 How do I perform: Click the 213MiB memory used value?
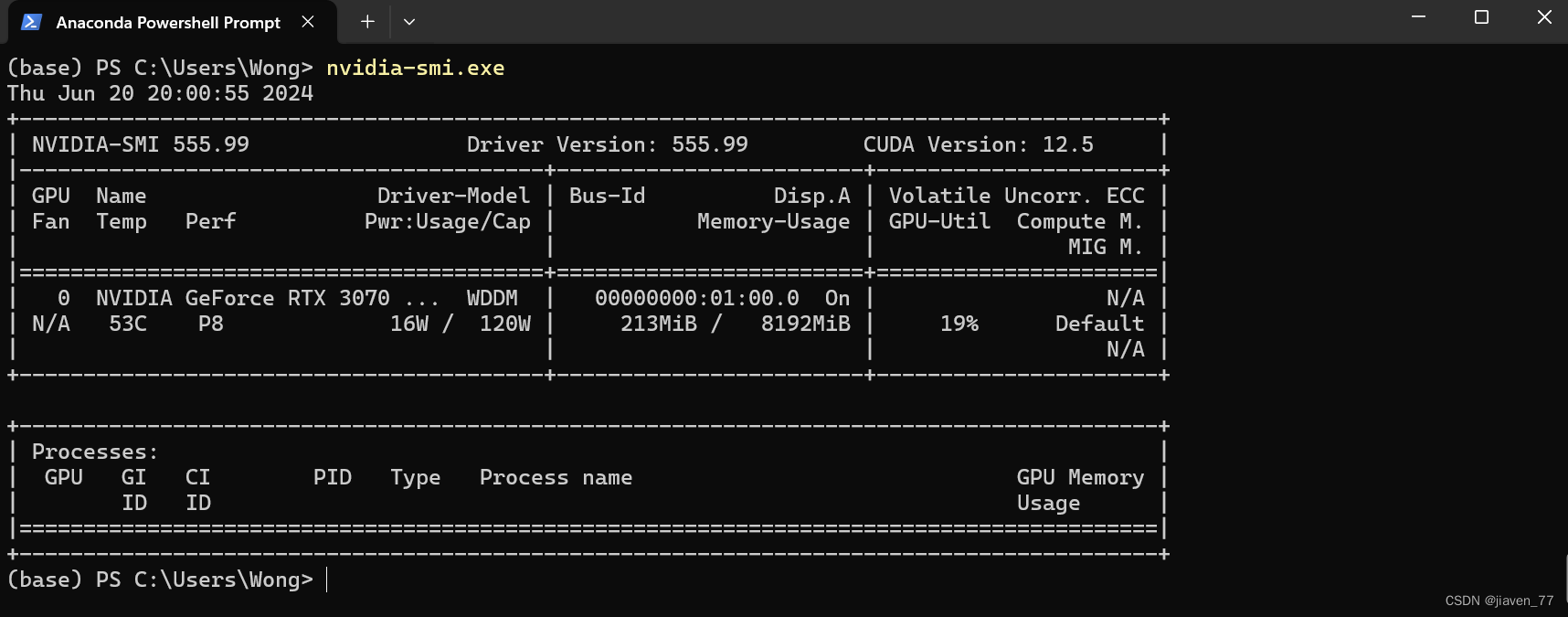coord(659,324)
